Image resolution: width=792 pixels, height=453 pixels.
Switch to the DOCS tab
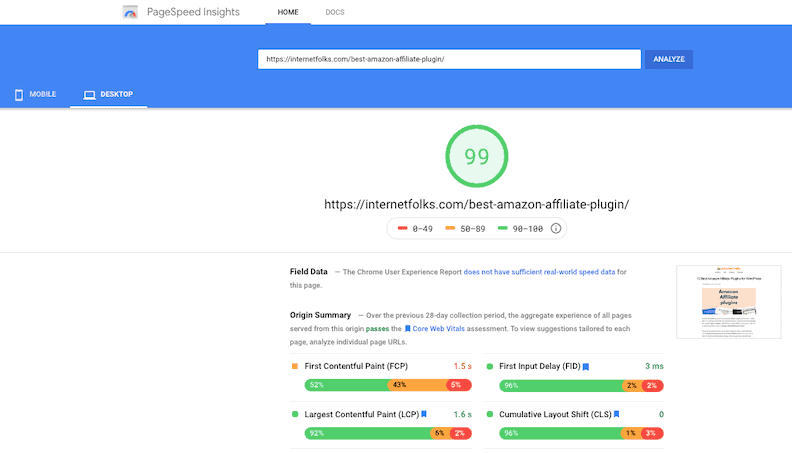(x=335, y=12)
